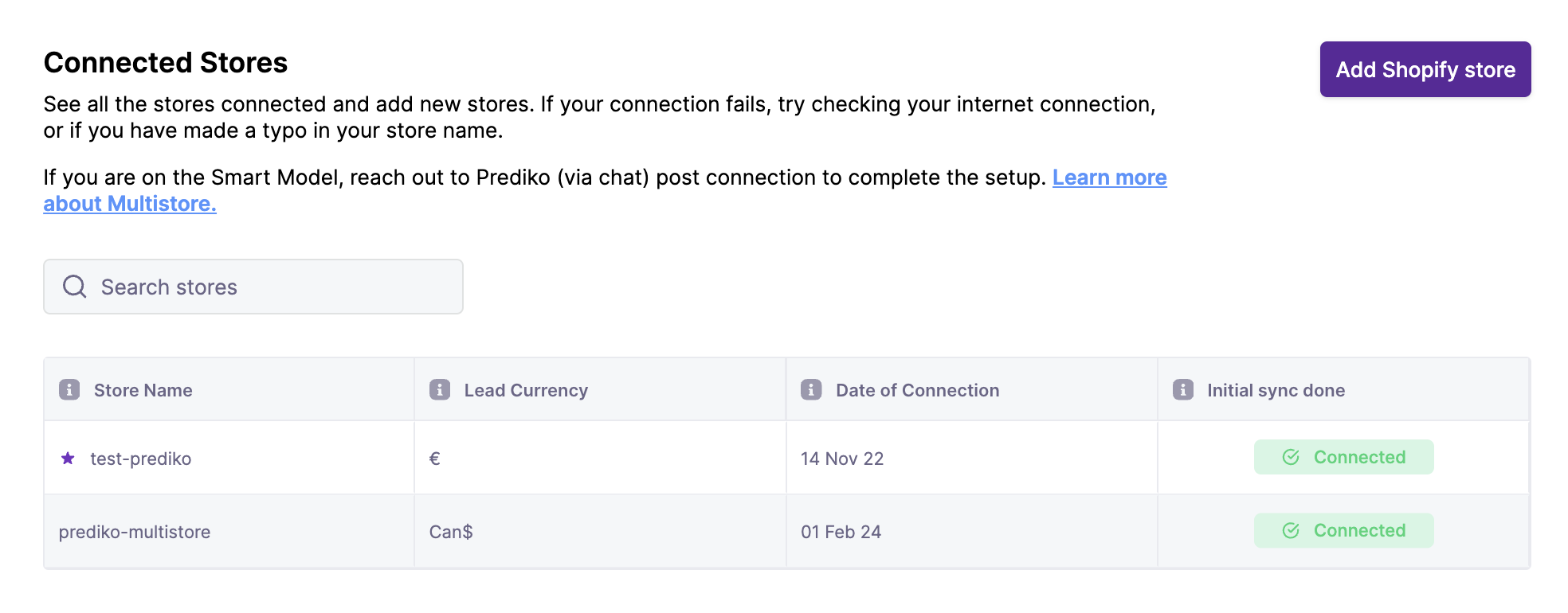
Task: Click the purple star next to test-prediko
Action: point(68,459)
